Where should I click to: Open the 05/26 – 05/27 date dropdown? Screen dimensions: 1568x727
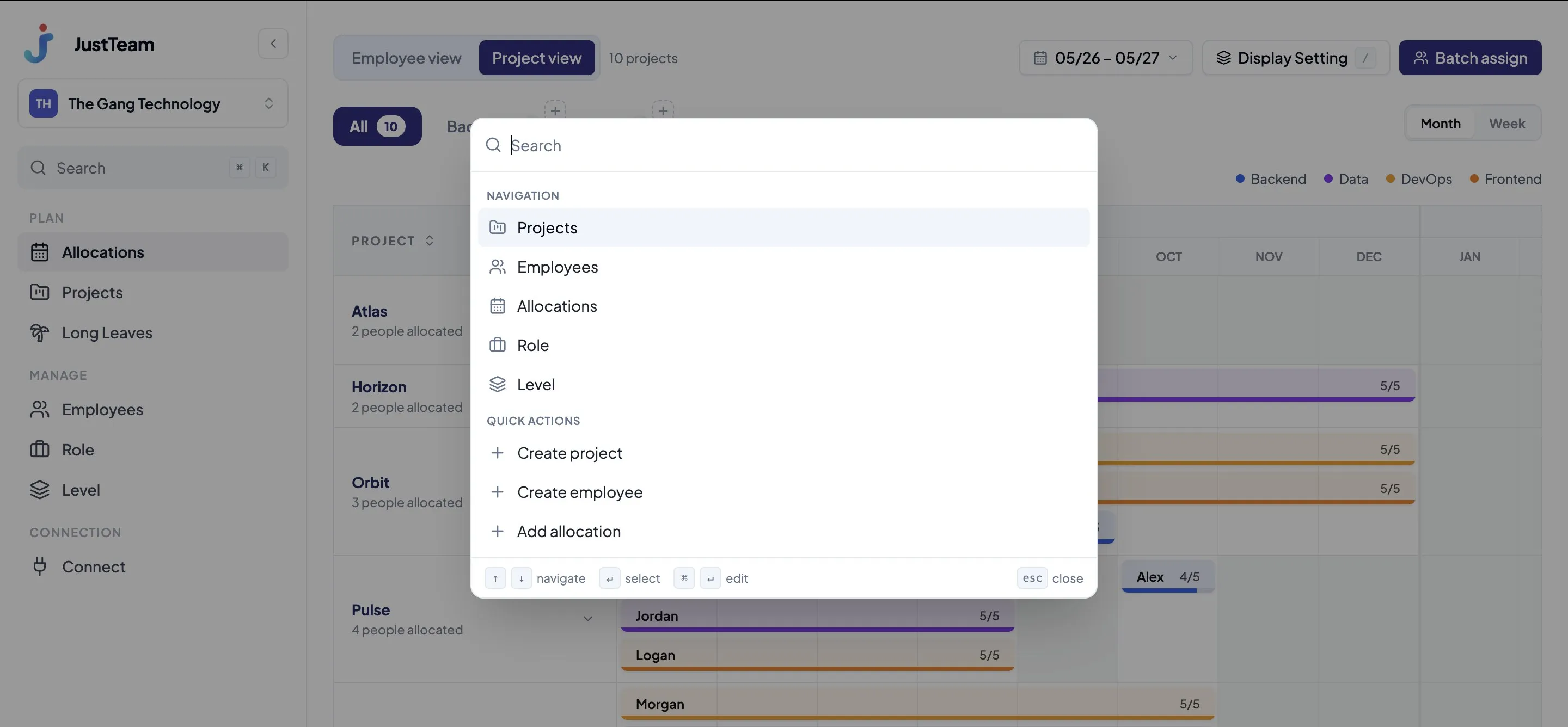tap(1105, 58)
